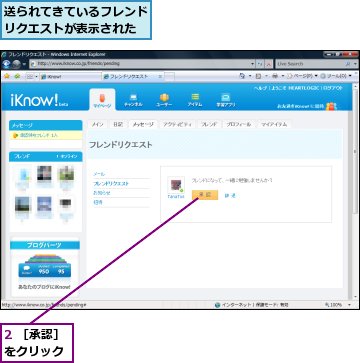Switch to the アクティビティ page tab
The width and height of the screenshot is (360, 363).
[177, 124]
